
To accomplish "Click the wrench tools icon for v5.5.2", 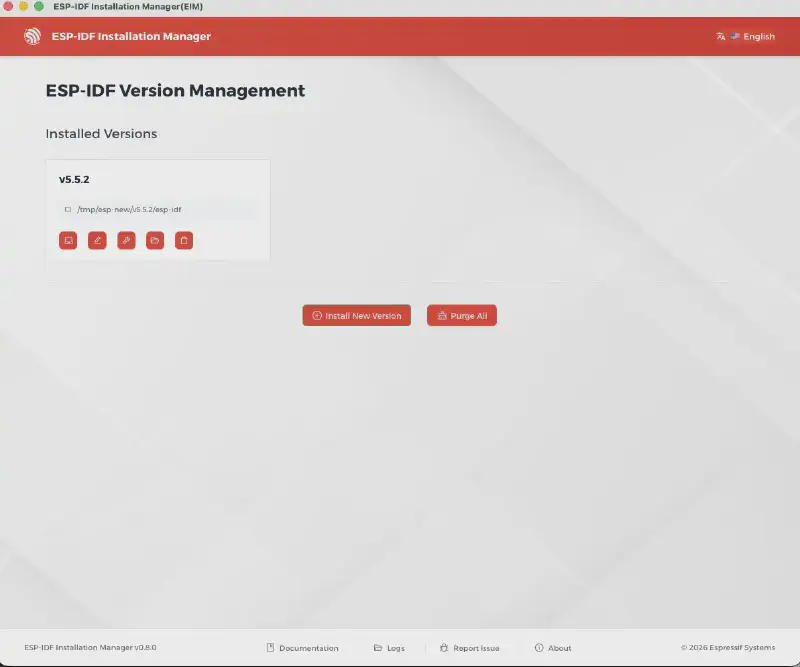I will (126, 240).
